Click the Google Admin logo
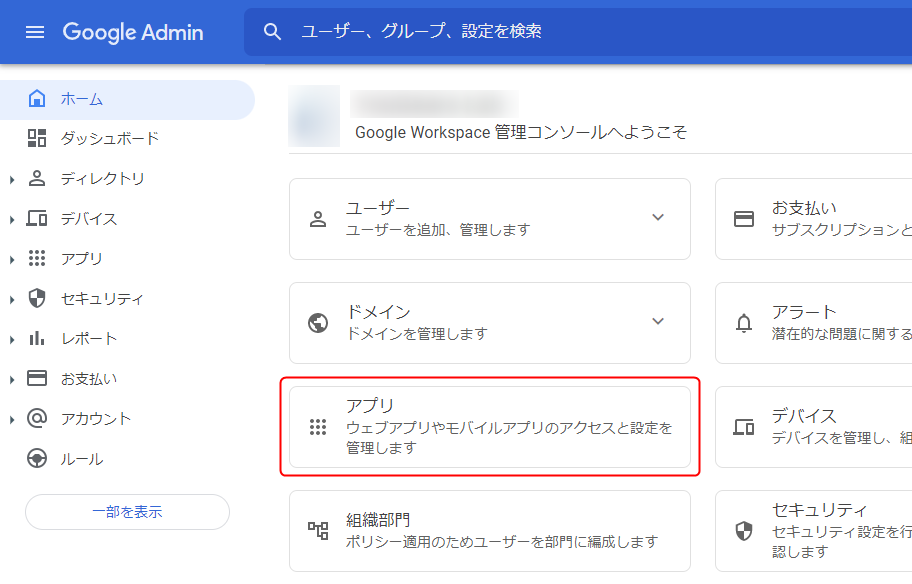Image resolution: width=912 pixels, height=584 pixels. point(133,32)
